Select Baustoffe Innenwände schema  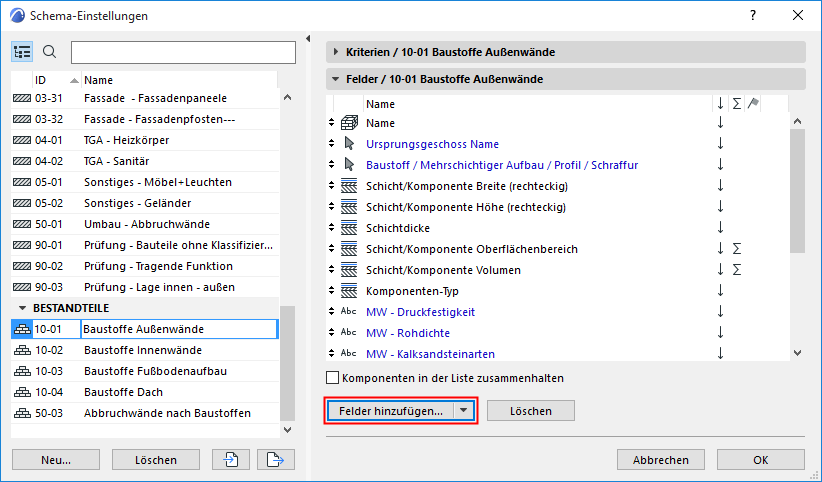pyautogui.click(x=143, y=350)
